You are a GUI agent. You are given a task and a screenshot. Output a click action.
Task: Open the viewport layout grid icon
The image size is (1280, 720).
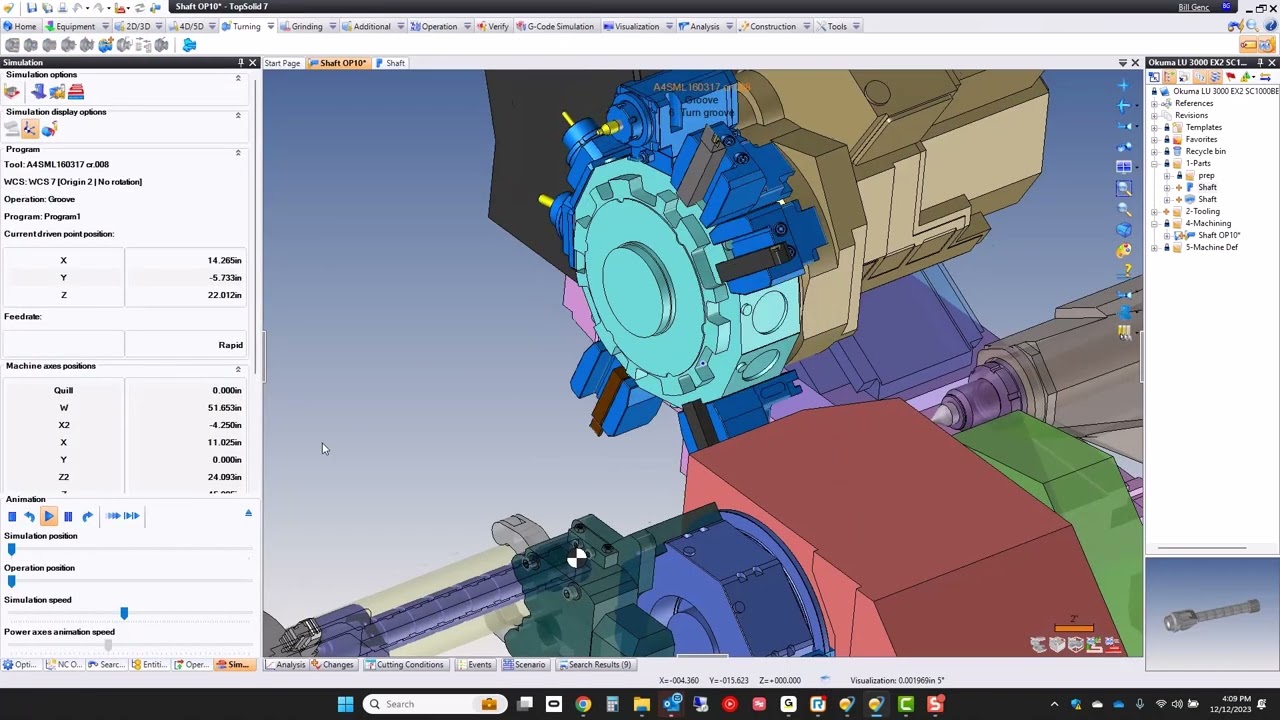pos(1124,167)
